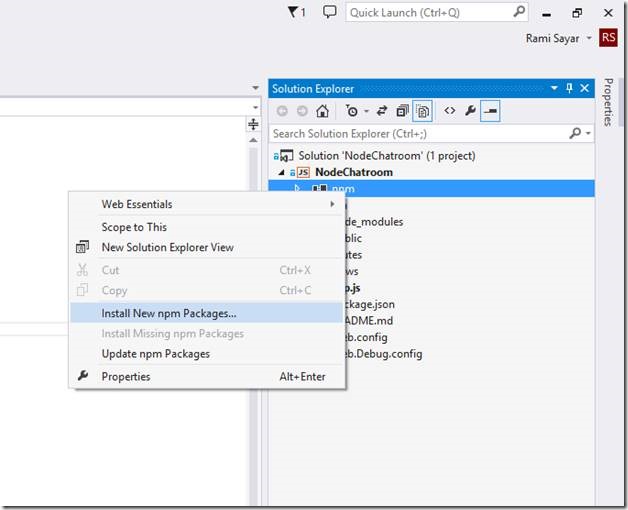Click the Collapse All icon
This screenshot has height=510, width=628.
[402, 111]
